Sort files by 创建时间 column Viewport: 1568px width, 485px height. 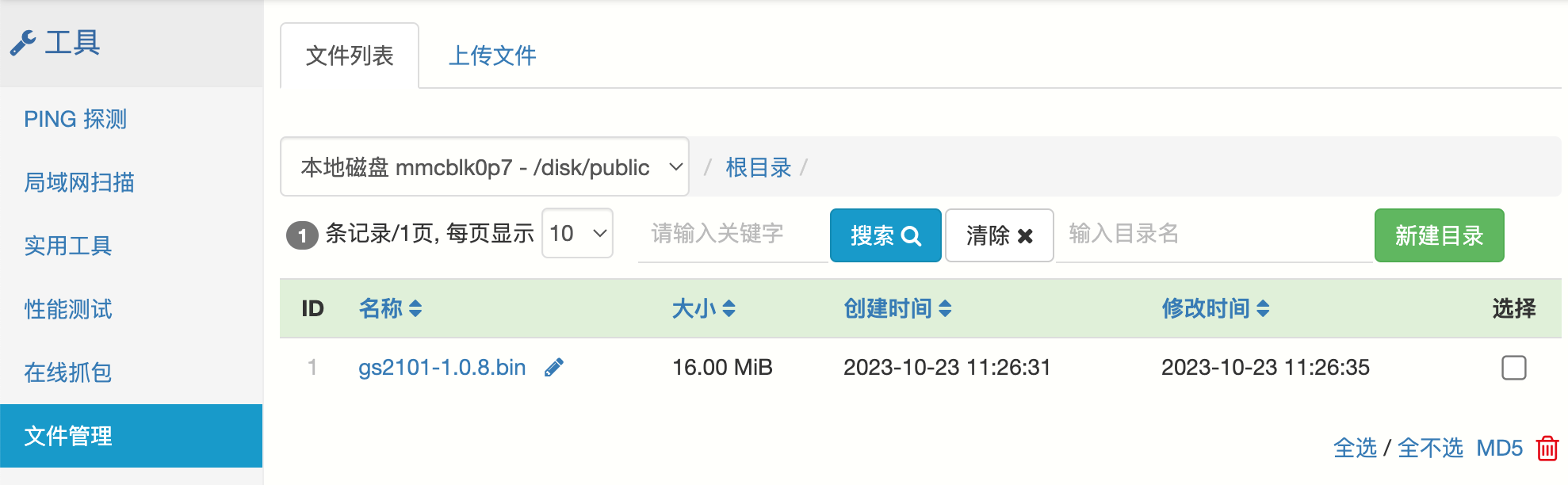(x=897, y=308)
